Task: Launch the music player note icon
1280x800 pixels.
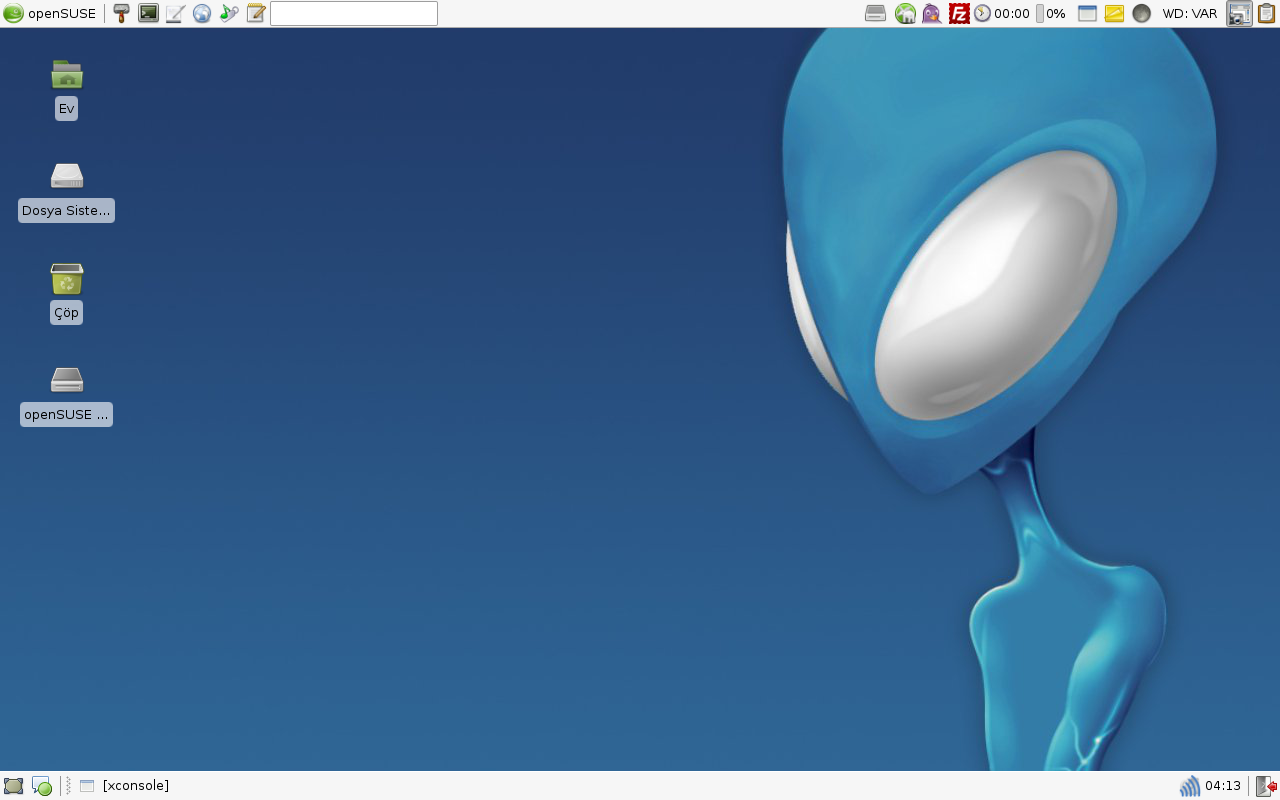Action: pos(229,14)
